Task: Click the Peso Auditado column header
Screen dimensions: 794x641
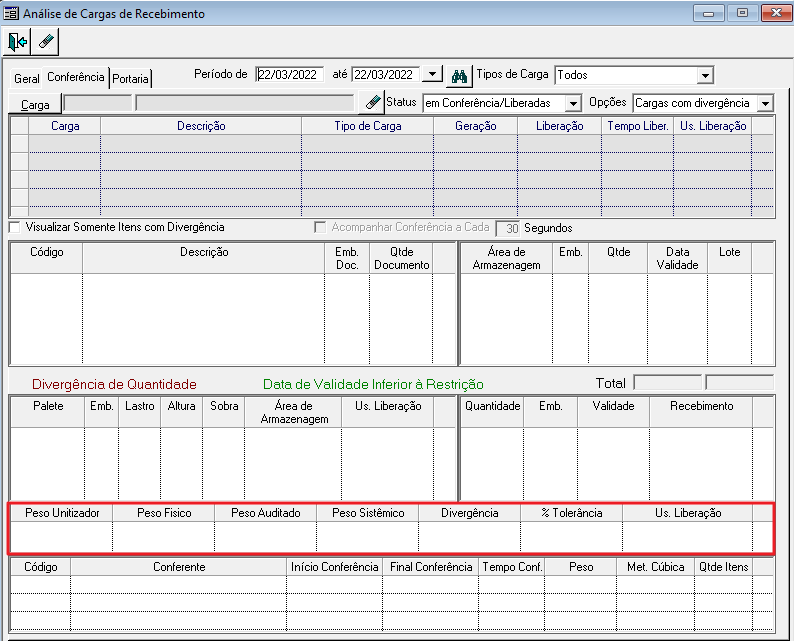Action: point(265,513)
